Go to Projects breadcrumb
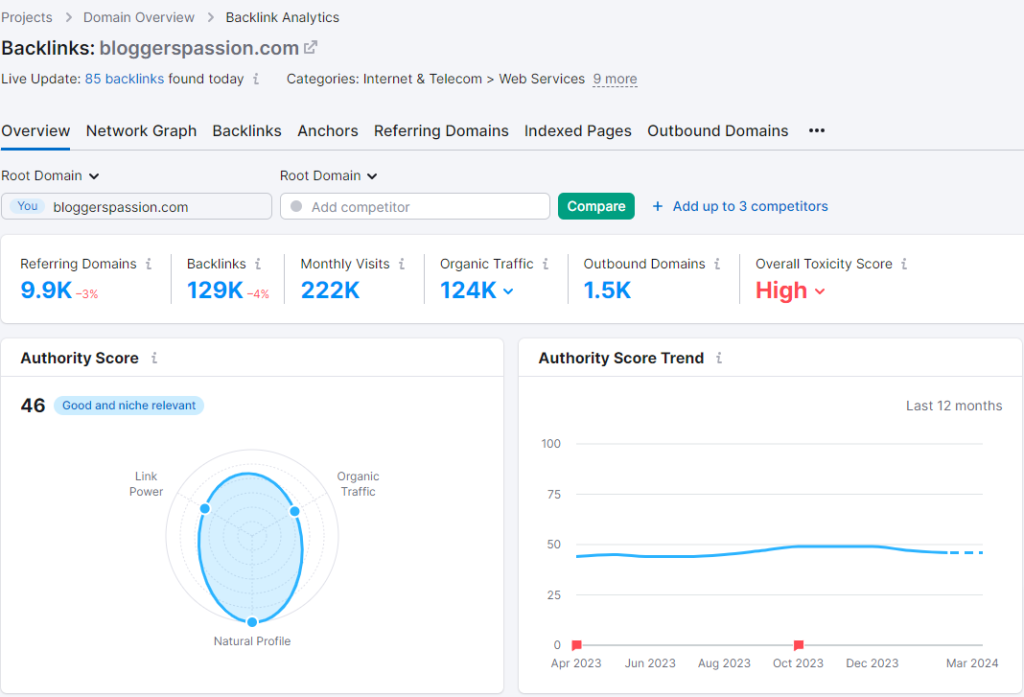Image resolution: width=1024 pixels, height=697 pixels. click(27, 18)
